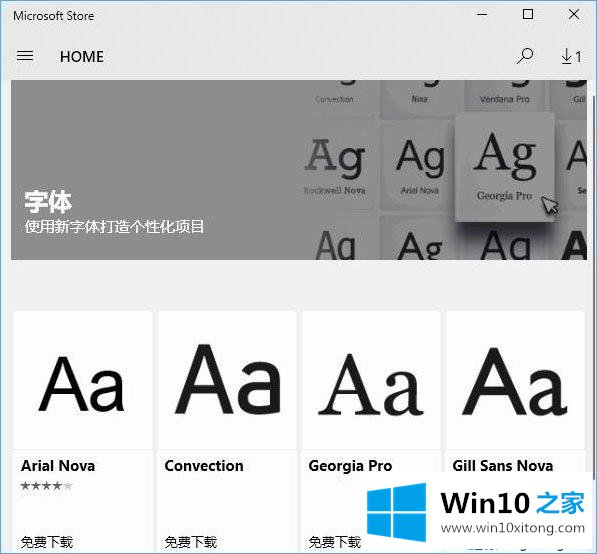597x554 pixels.
Task: Open the hamburger navigation menu
Action: click(x=25, y=56)
